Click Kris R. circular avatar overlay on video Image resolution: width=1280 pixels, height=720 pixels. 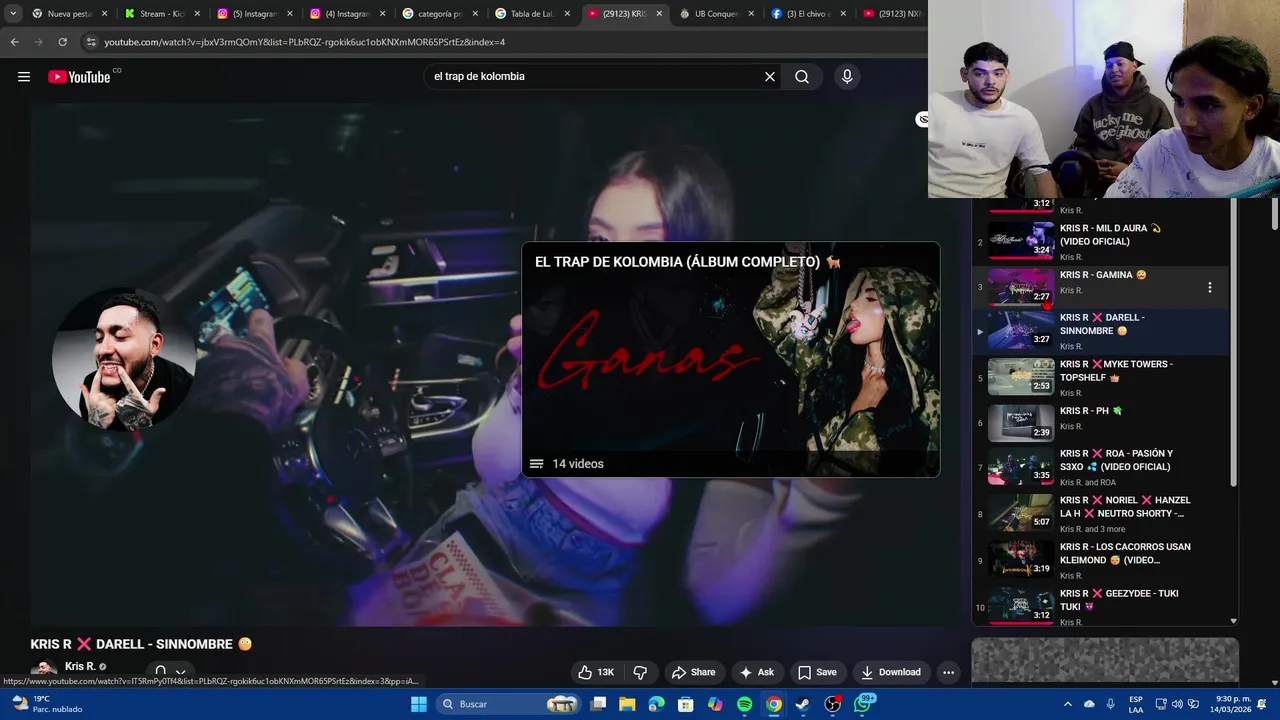[123, 360]
